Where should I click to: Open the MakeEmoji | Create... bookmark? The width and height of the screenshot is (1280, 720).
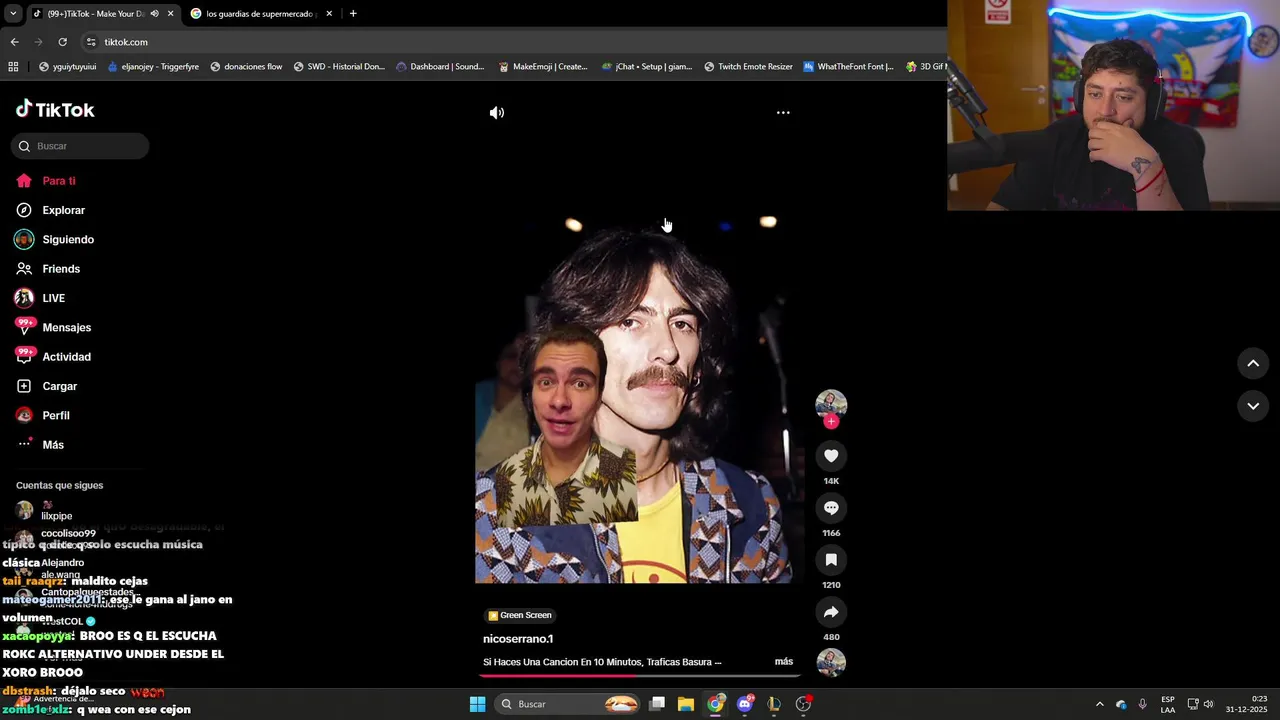click(x=543, y=67)
